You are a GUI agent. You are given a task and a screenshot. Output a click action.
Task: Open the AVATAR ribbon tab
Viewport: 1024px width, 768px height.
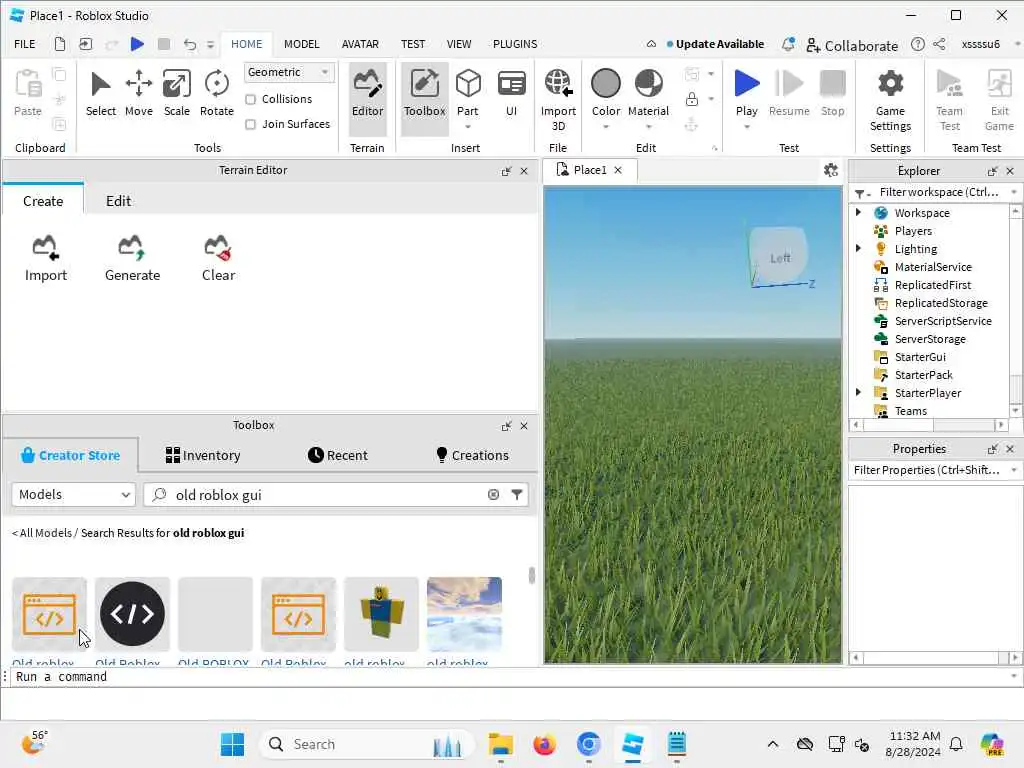360,44
